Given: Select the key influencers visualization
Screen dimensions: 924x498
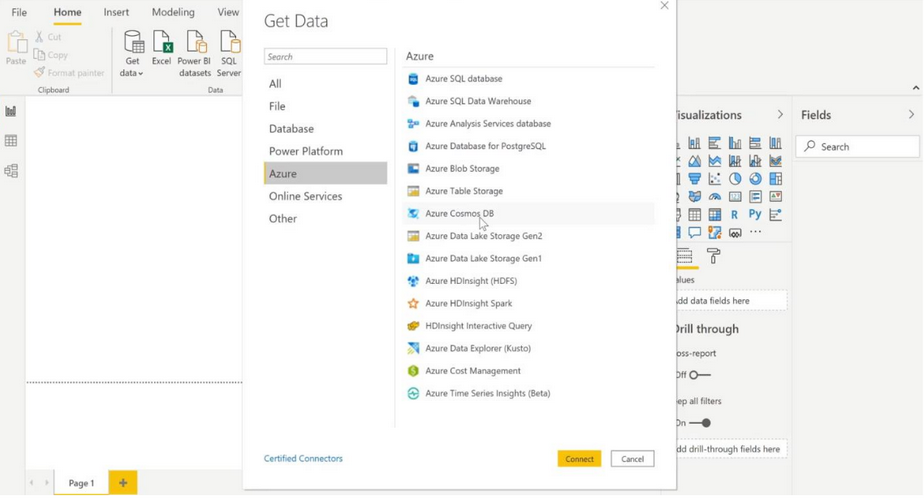Looking at the screenshot, I should [x=776, y=215].
